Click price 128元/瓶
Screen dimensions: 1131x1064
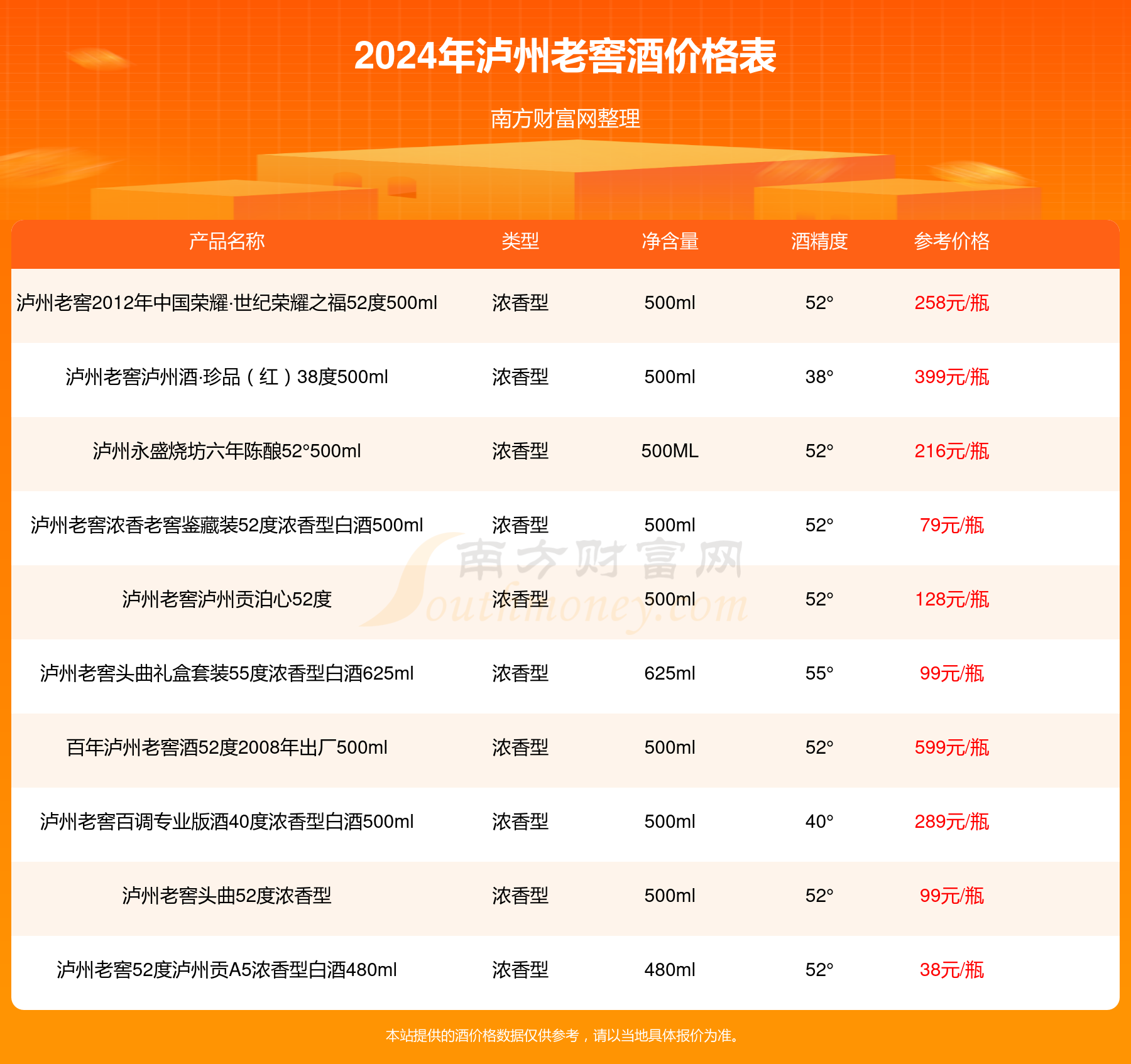point(952,599)
